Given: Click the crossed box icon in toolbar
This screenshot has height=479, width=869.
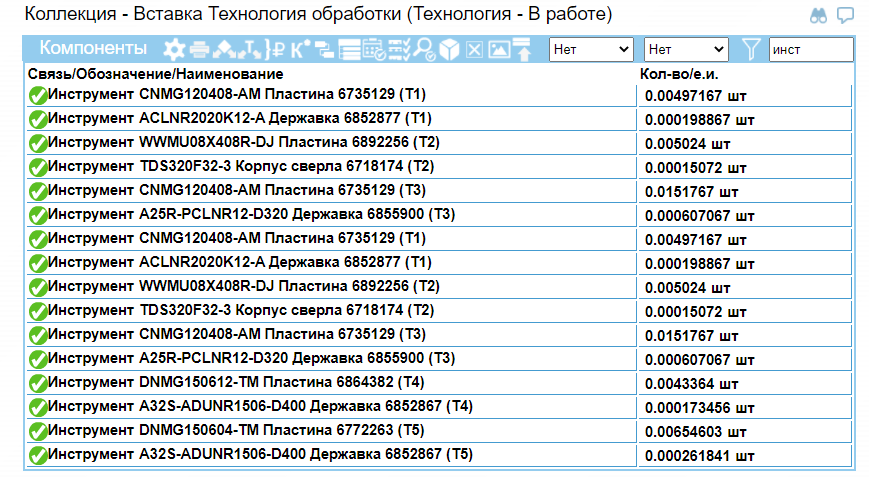Looking at the screenshot, I should (474, 49).
